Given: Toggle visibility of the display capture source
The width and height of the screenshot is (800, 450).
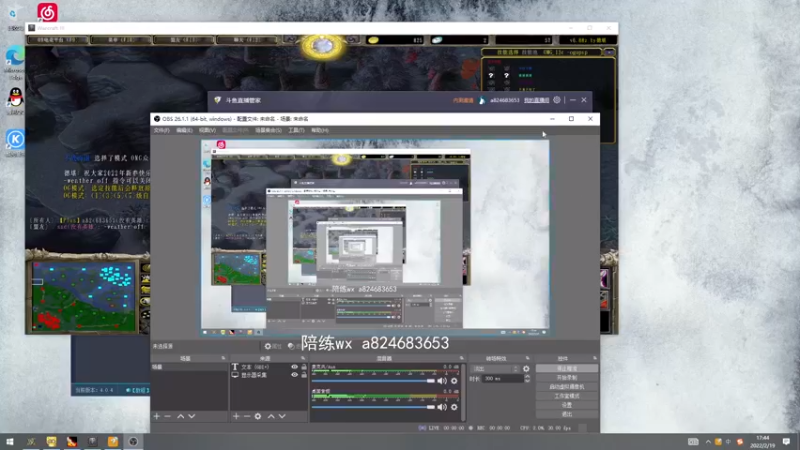Looking at the screenshot, I should 294,375.
